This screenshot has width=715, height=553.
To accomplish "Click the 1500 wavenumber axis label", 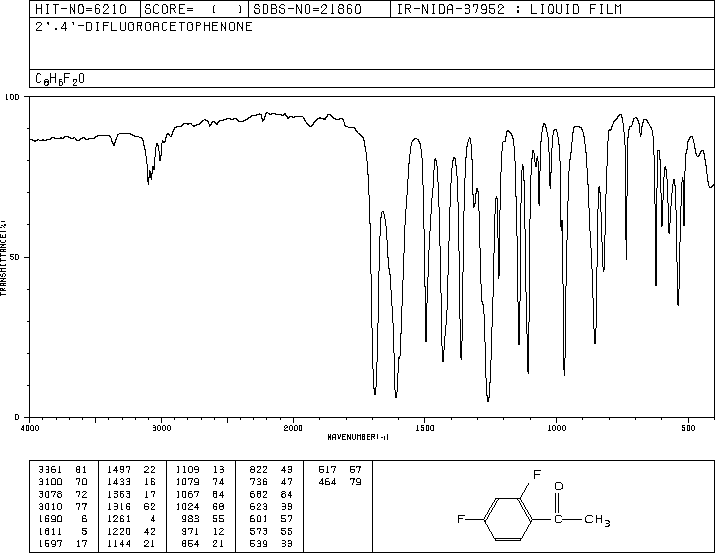I will [x=425, y=428].
